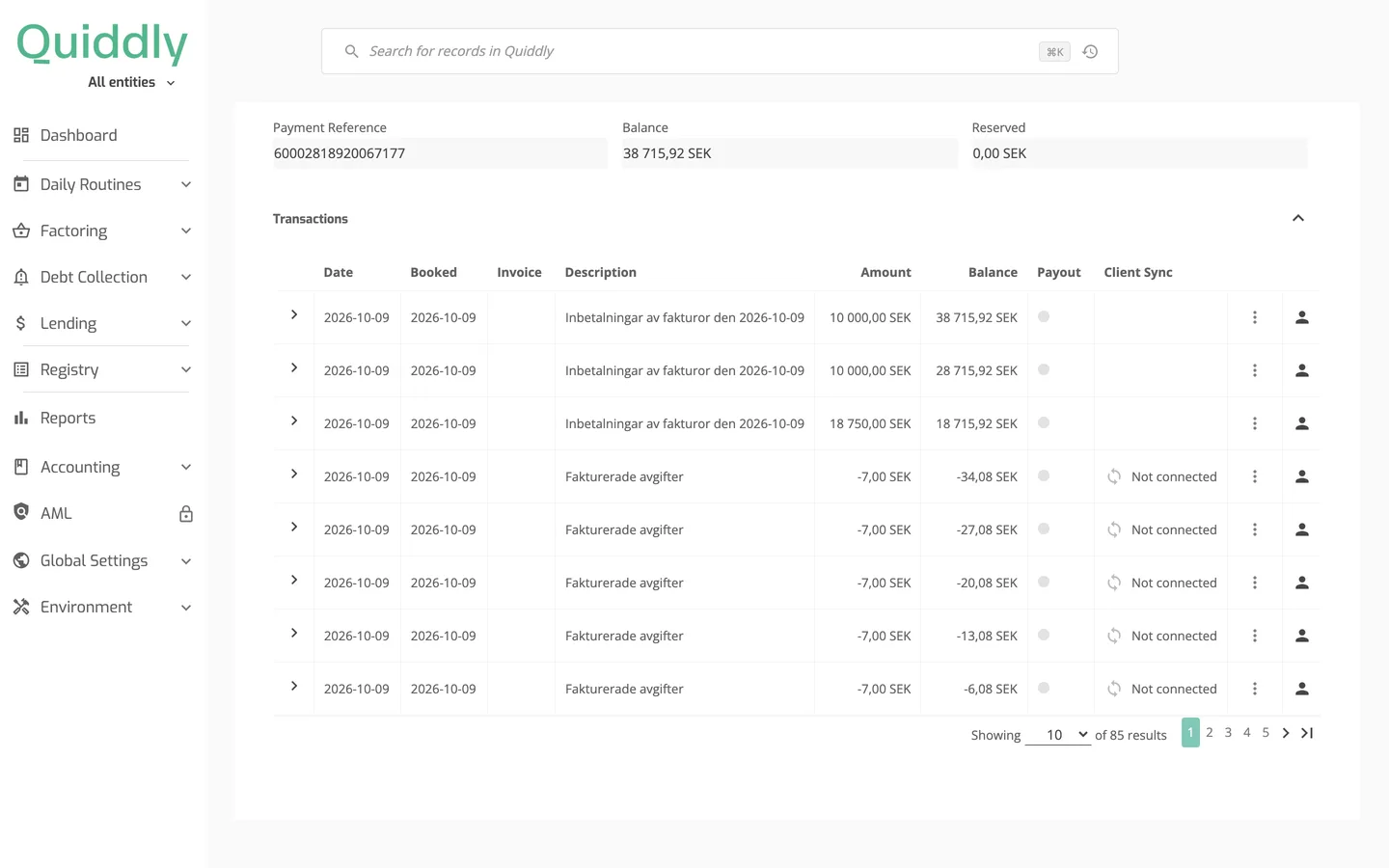This screenshot has width=1389, height=868.
Task: Expand the Global Settings chevron
Action: coord(186,560)
